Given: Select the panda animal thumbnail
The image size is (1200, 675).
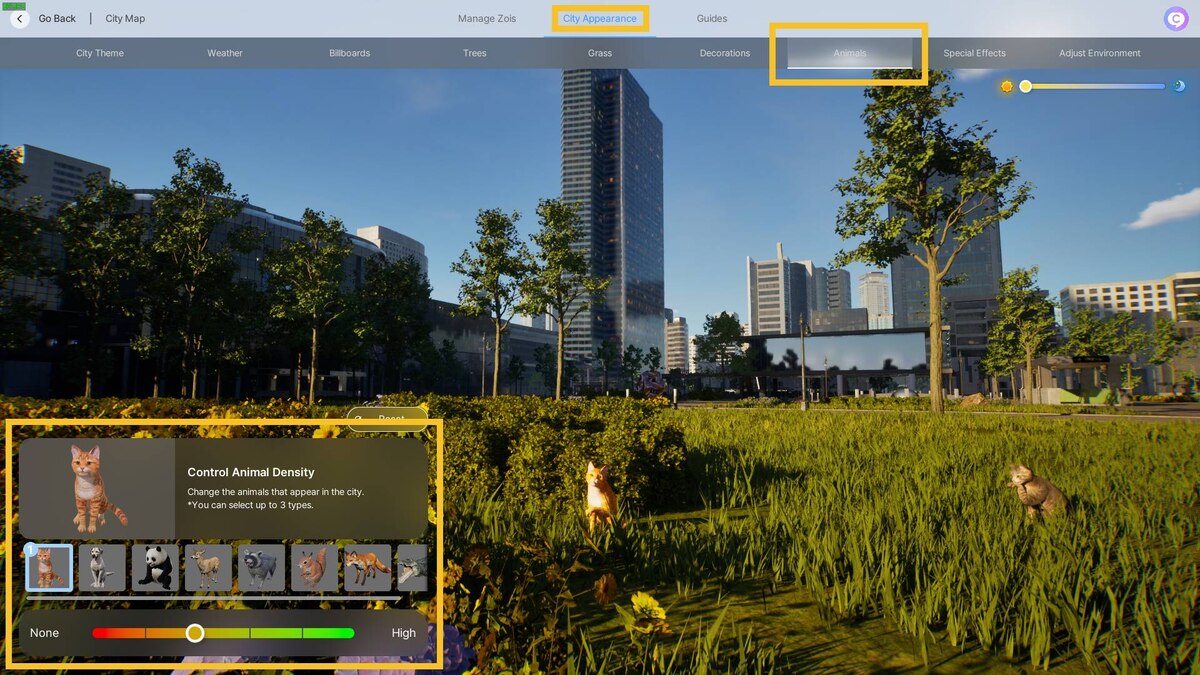Looking at the screenshot, I should (155, 568).
